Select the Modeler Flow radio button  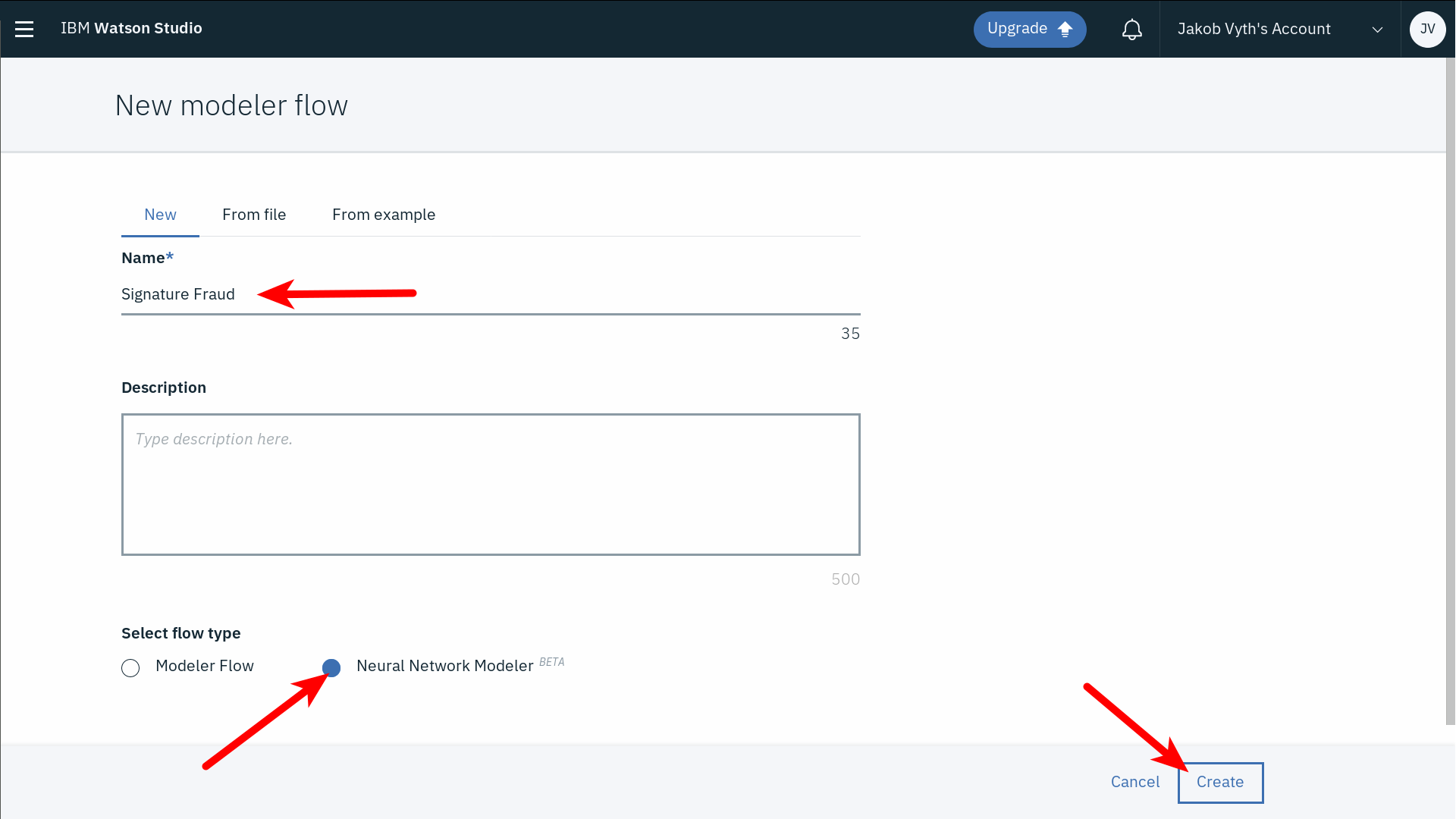[x=130, y=668]
